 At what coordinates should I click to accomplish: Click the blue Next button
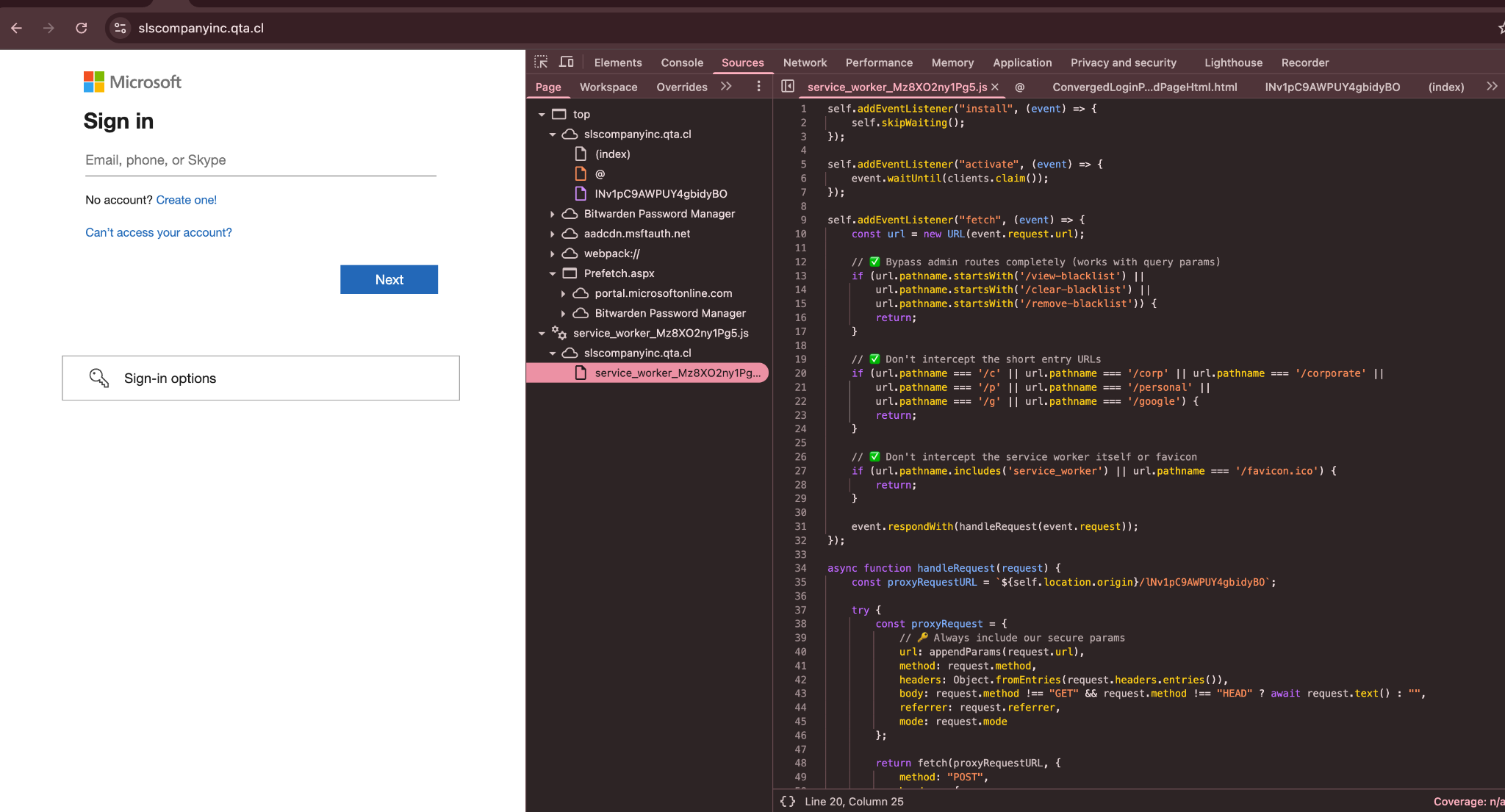[x=389, y=279]
